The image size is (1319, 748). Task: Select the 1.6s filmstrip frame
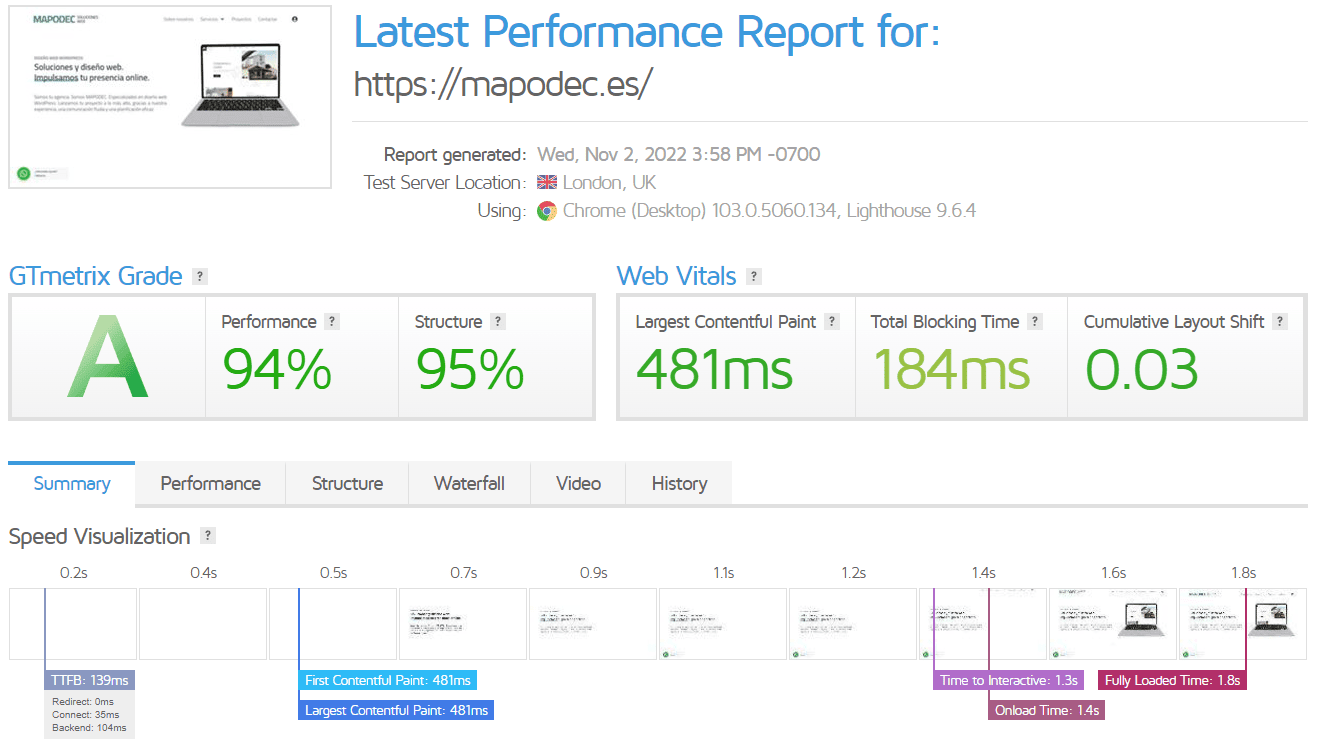(x=1113, y=624)
